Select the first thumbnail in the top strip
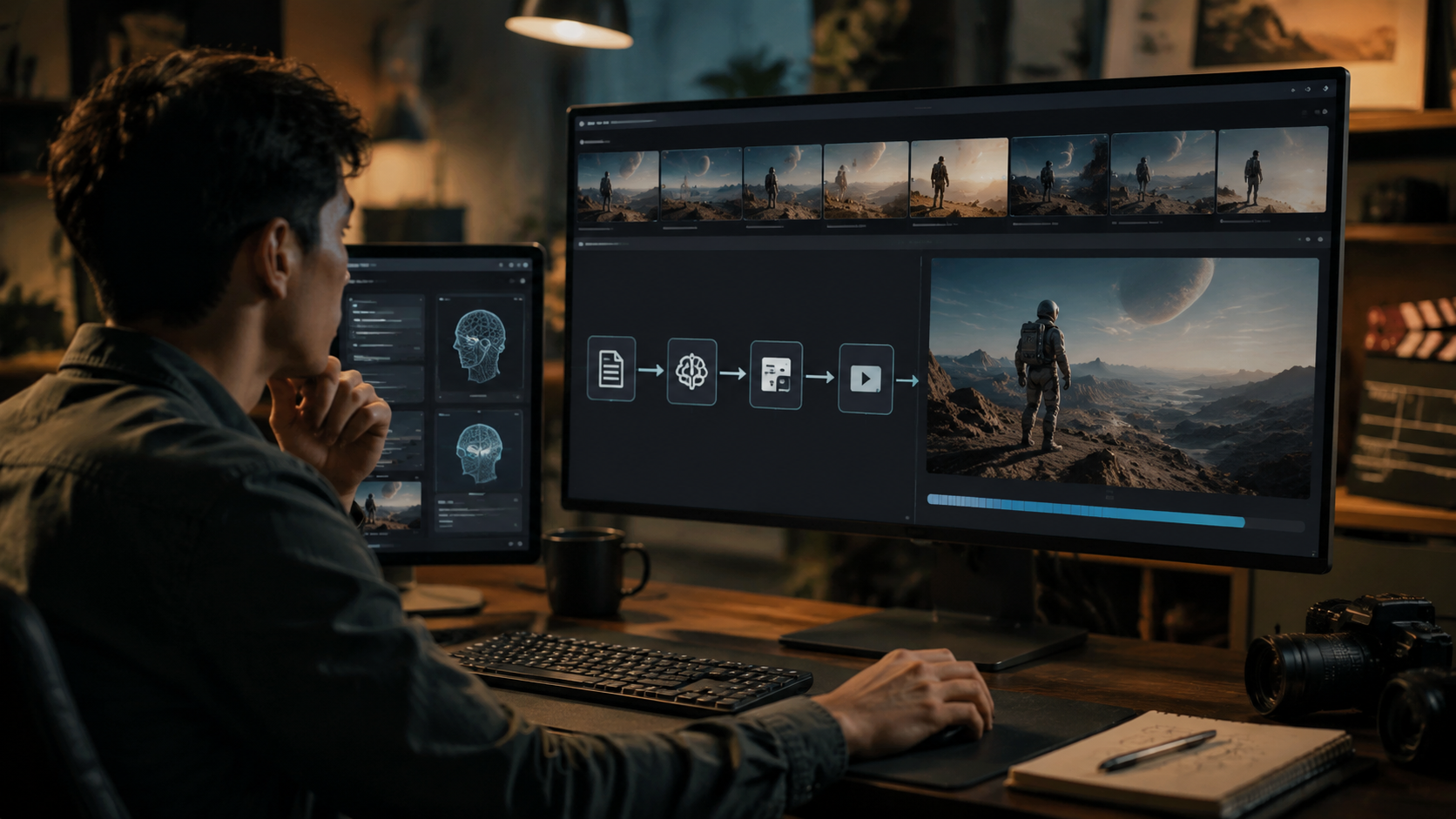The height and width of the screenshot is (819, 1456). pyautogui.click(x=618, y=187)
